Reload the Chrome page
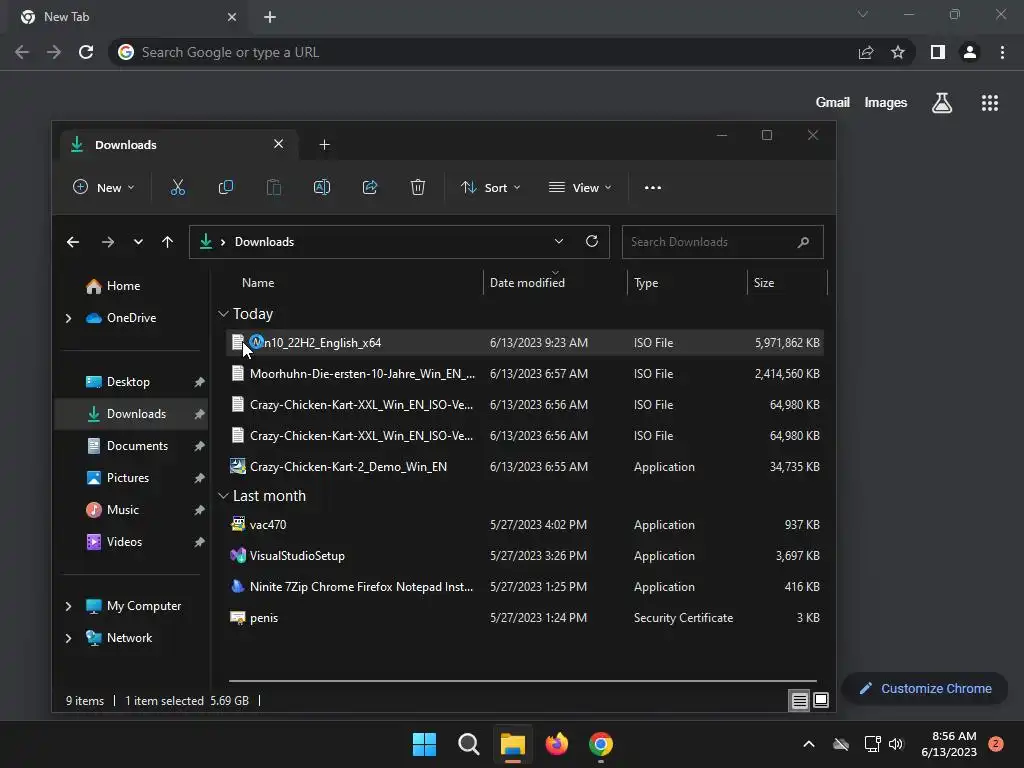Screen dimensions: 1024x768 pyautogui.click(x=86, y=52)
